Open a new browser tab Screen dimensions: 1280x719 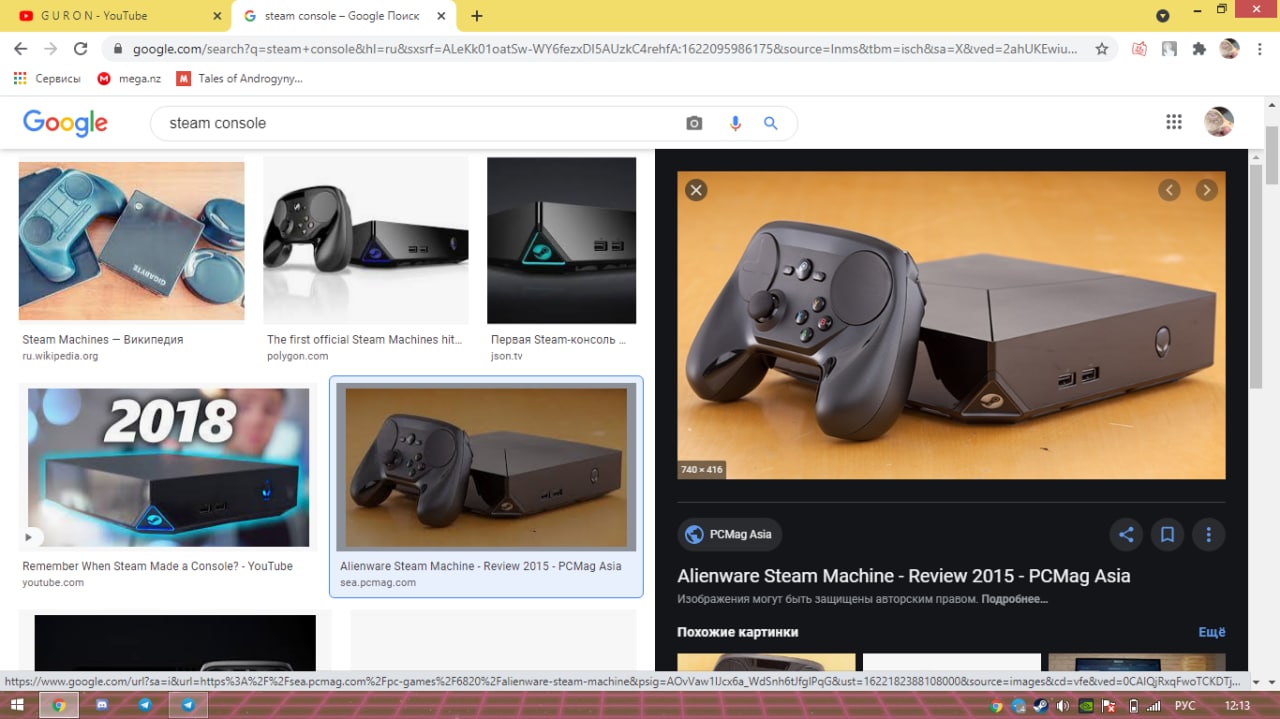coord(477,16)
